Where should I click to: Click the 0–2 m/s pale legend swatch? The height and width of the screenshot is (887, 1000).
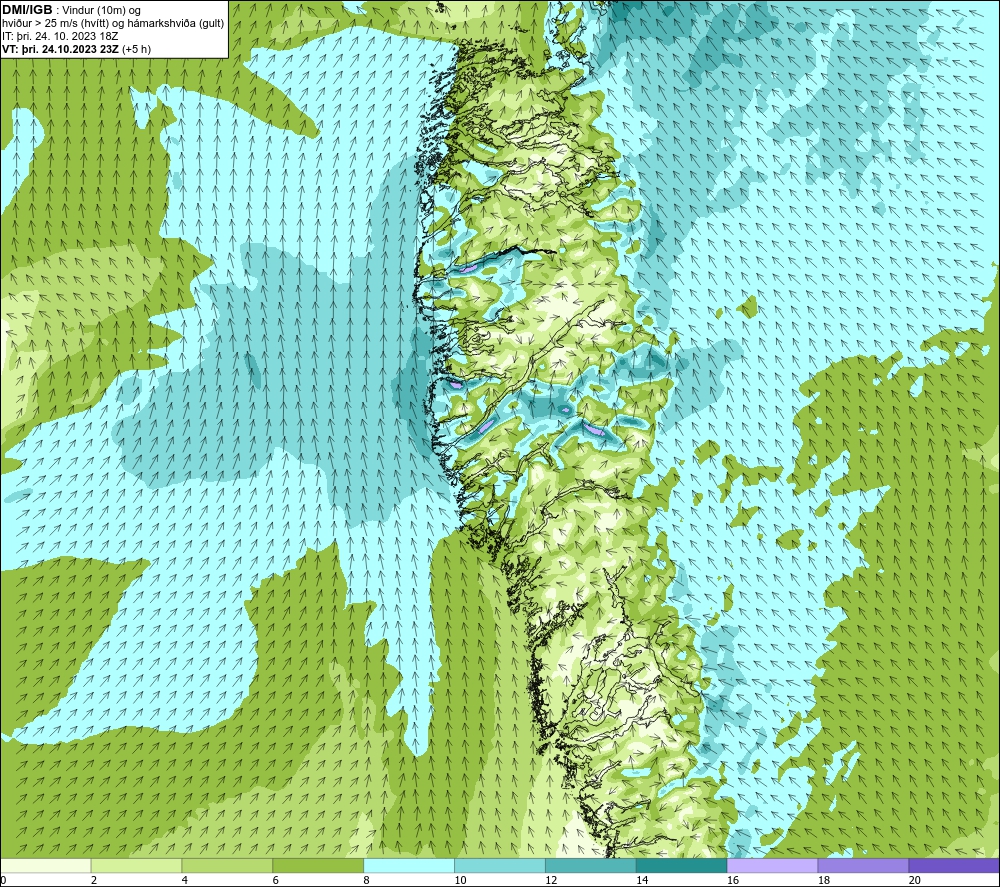click(45, 865)
